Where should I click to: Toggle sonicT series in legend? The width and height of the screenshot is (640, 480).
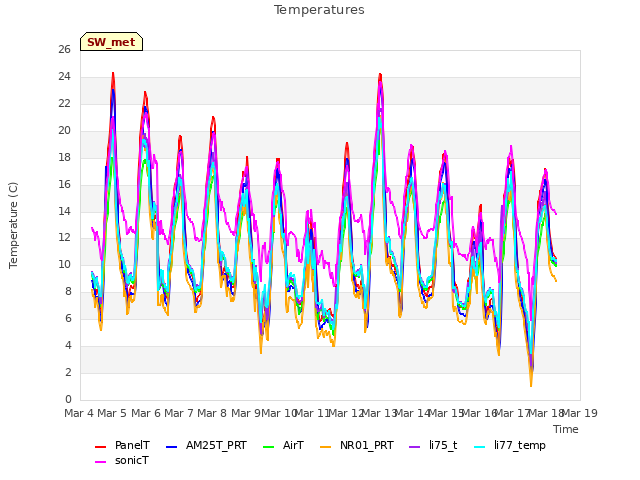[122, 460]
